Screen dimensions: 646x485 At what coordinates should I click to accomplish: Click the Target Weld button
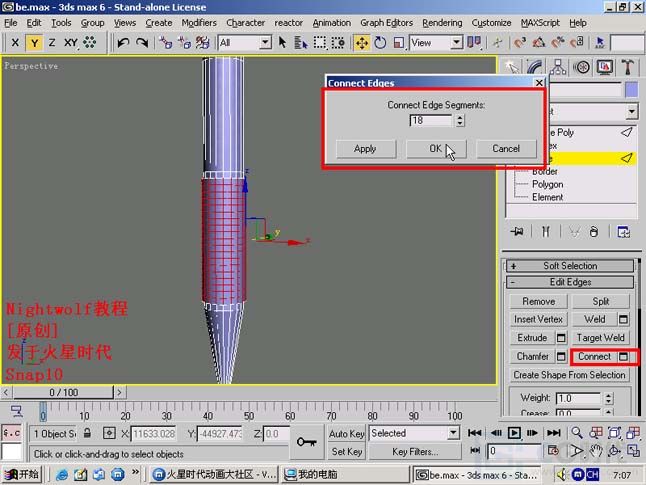600,338
